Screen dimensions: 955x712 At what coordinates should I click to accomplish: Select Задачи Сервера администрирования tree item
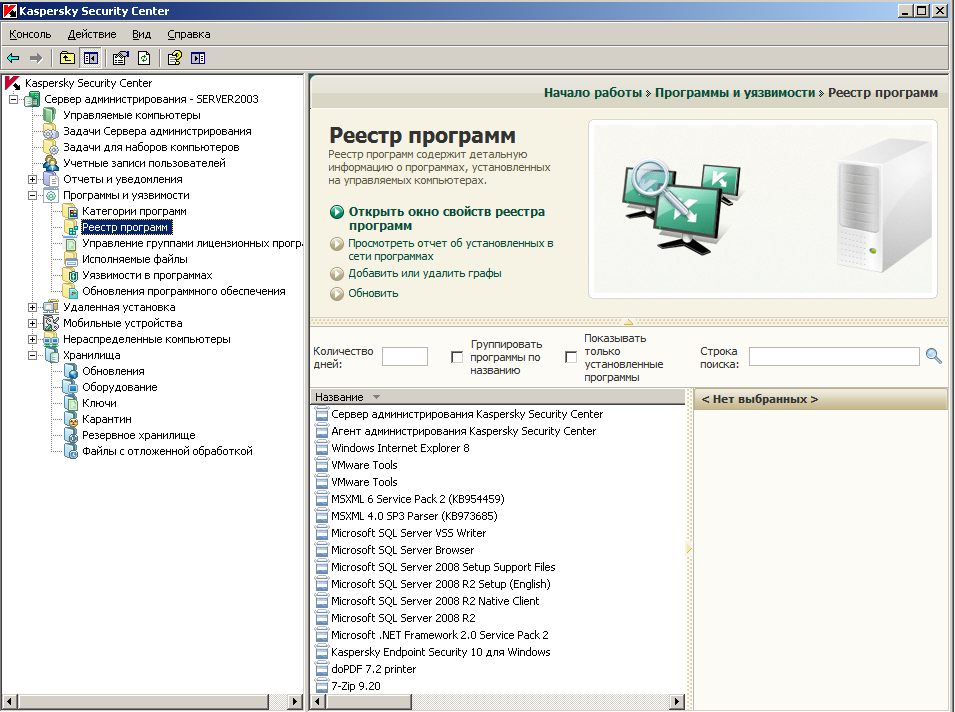(157, 132)
